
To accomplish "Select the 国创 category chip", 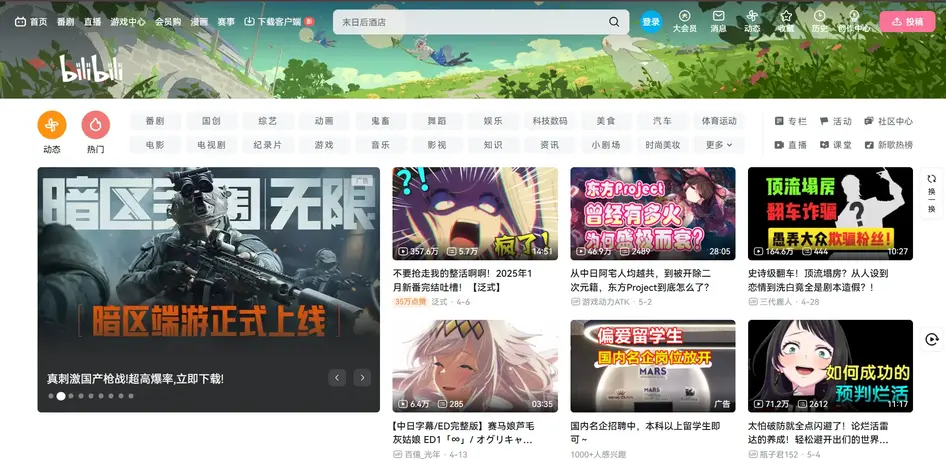I will coord(211,121).
